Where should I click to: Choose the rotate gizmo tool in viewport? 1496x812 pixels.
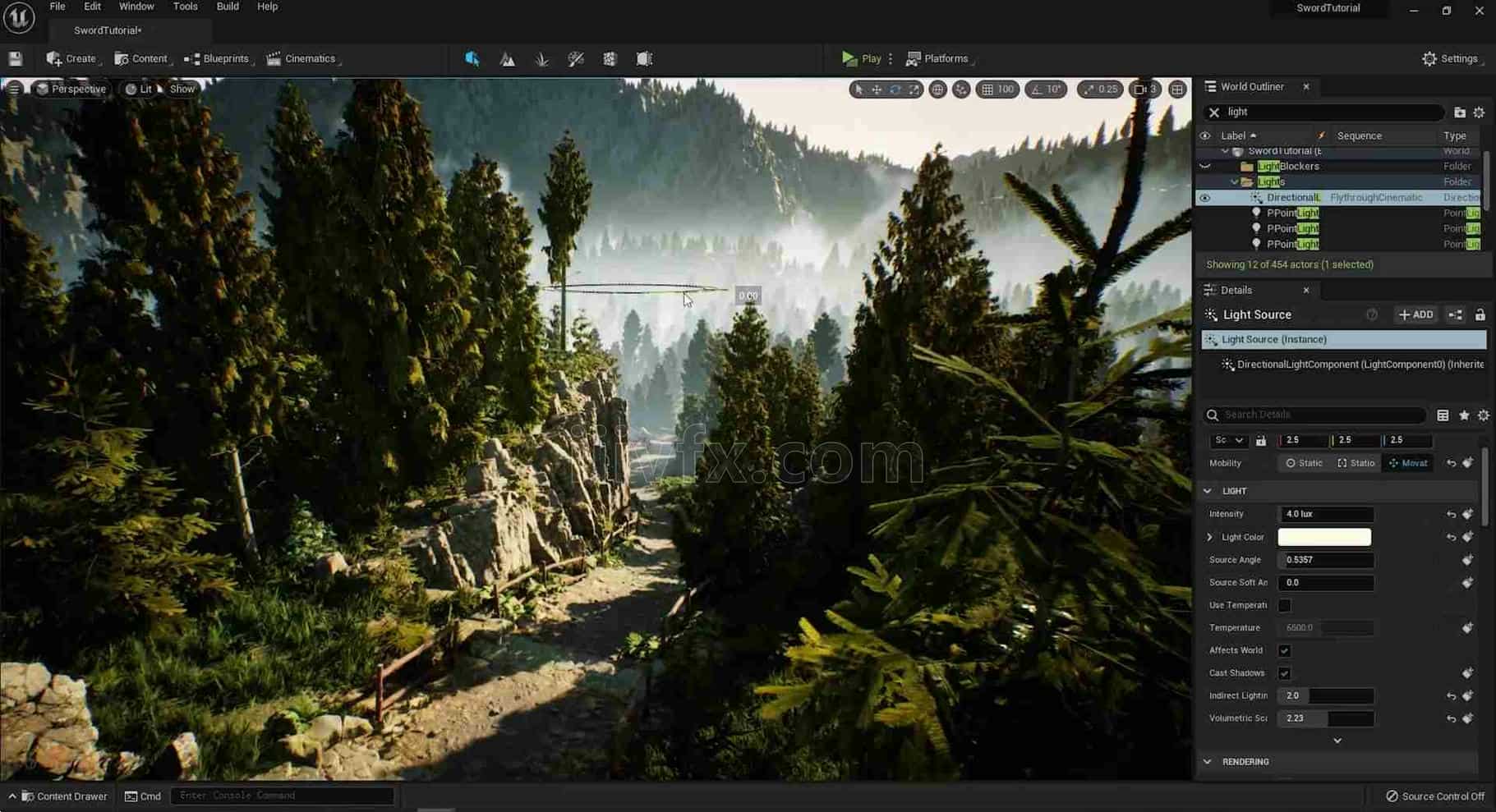(x=895, y=89)
